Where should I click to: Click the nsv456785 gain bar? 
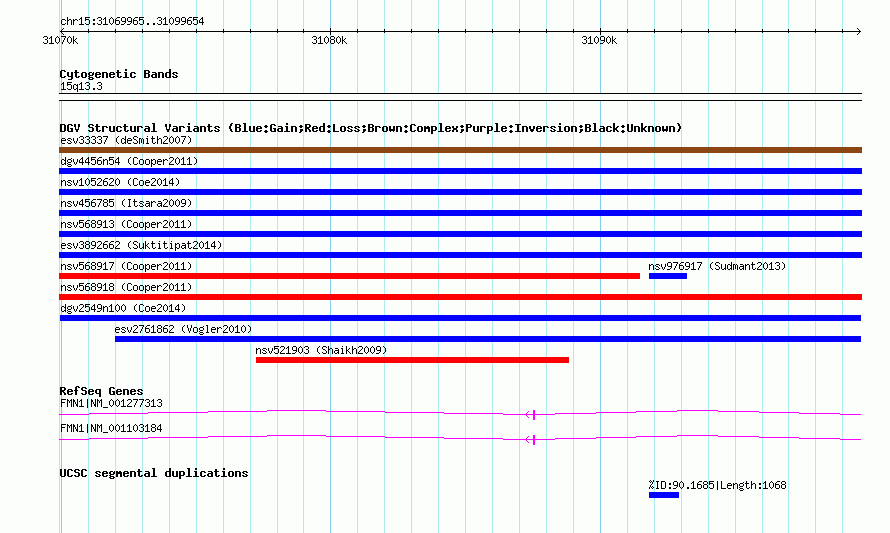460,213
